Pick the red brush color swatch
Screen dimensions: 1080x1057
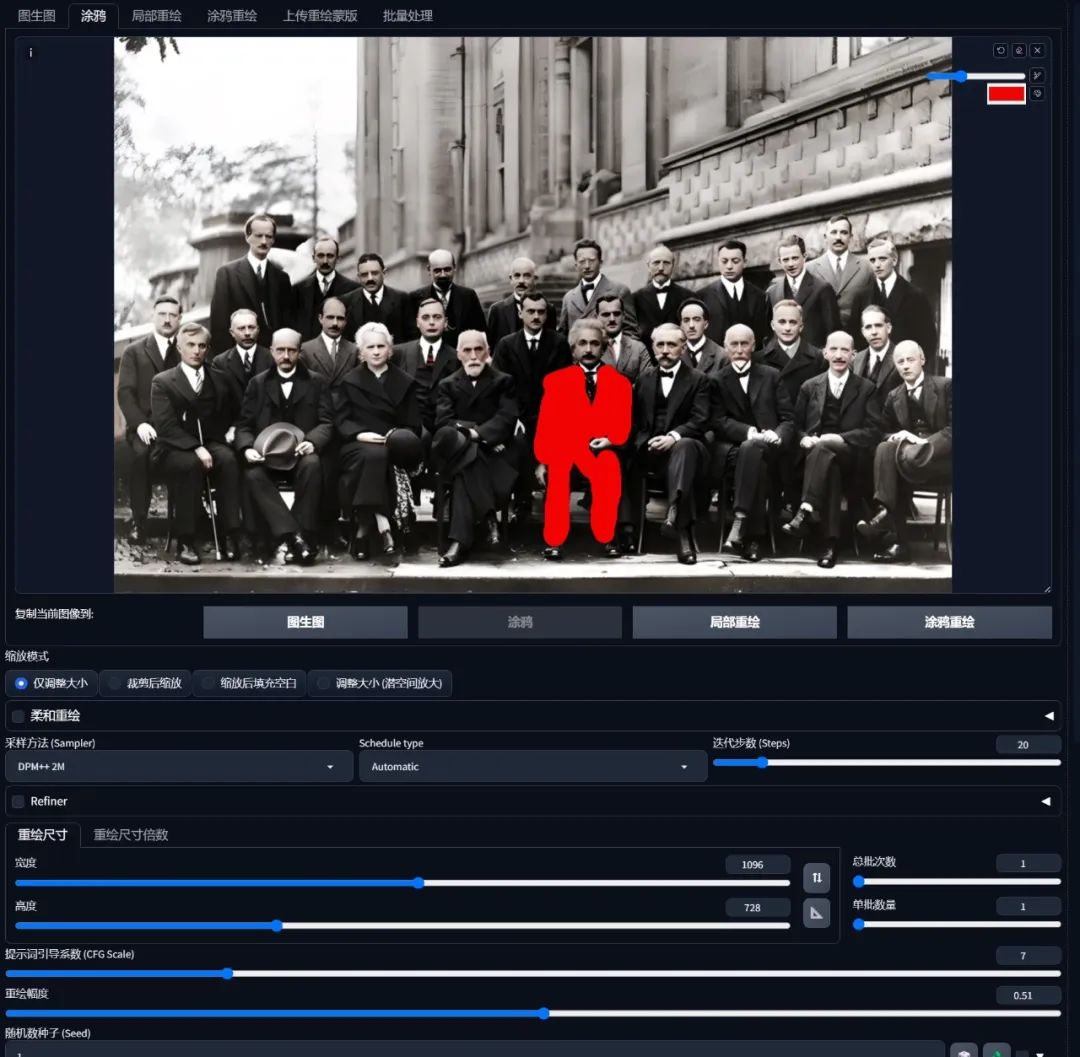[1006, 94]
